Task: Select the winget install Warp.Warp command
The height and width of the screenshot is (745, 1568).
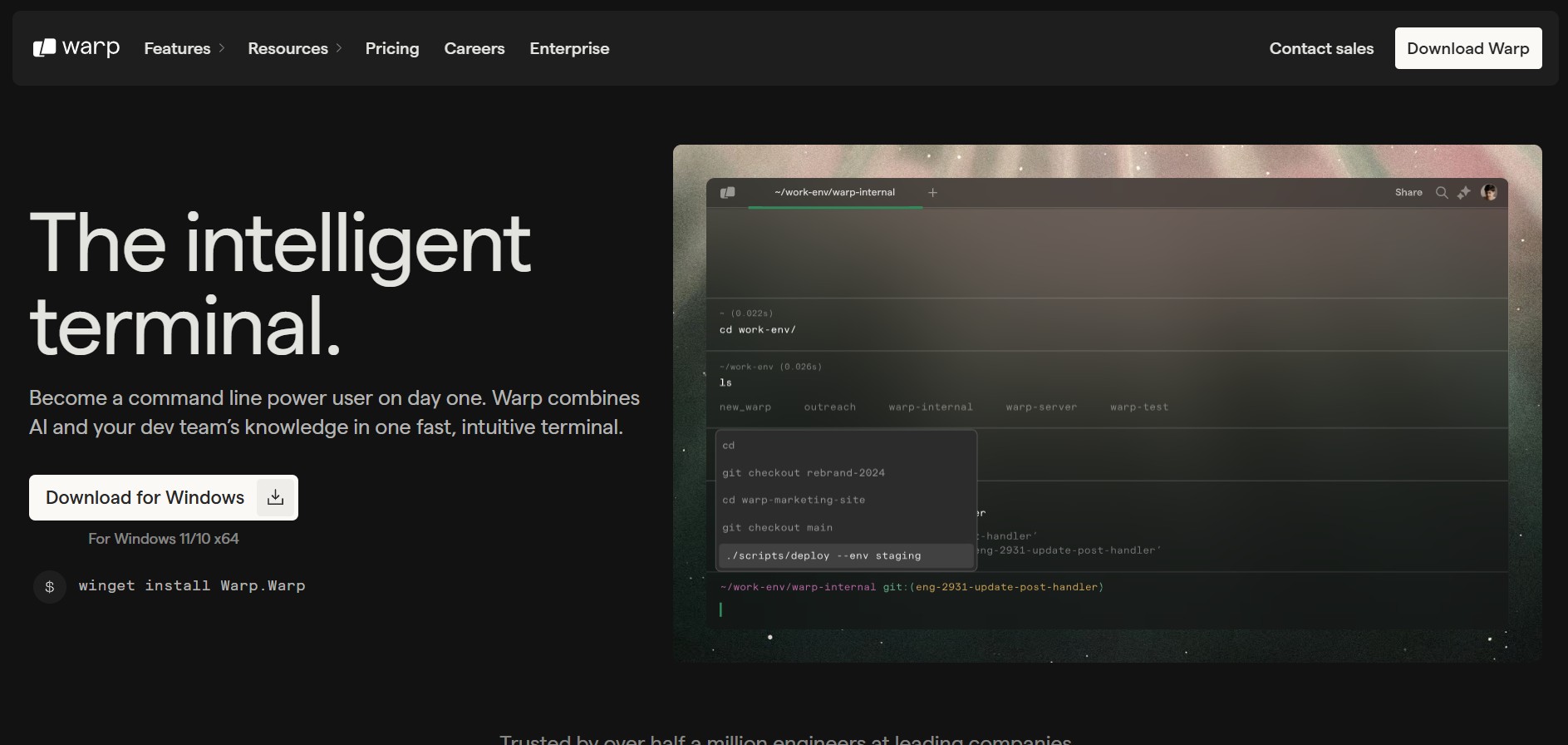Action: click(192, 585)
